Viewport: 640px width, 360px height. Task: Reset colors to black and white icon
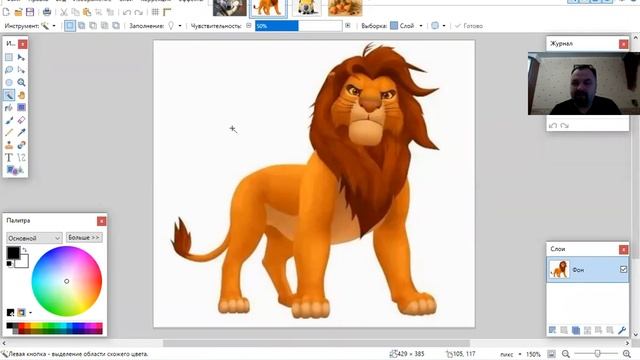pyautogui.click(x=9, y=264)
